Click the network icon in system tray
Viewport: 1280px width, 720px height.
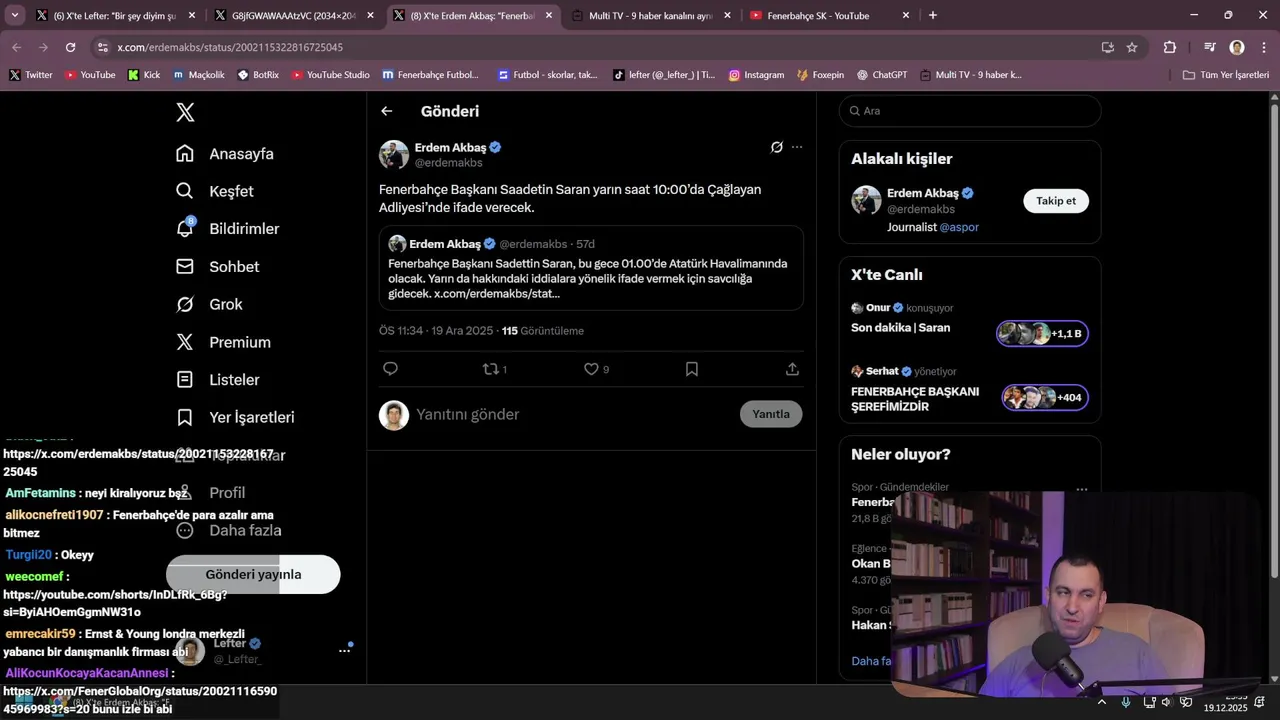click(x=1149, y=702)
